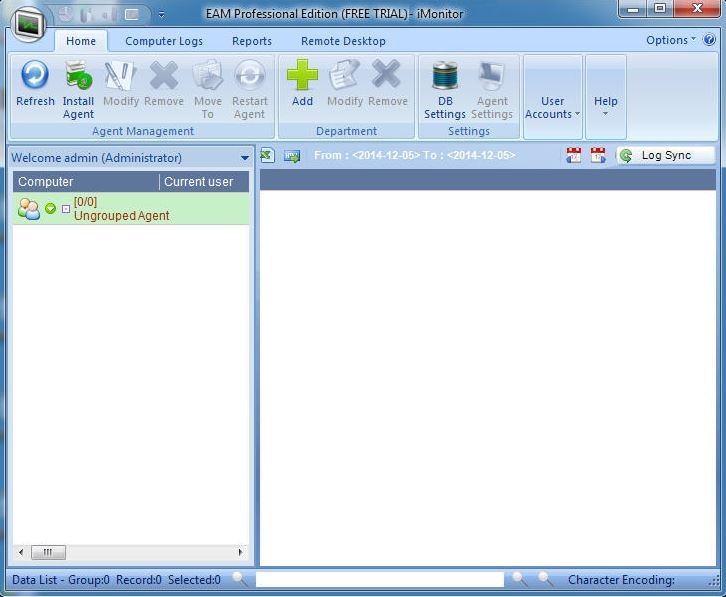The height and width of the screenshot is (597, 726).
Task: Open the Reports tab
Action: (252, 41)
